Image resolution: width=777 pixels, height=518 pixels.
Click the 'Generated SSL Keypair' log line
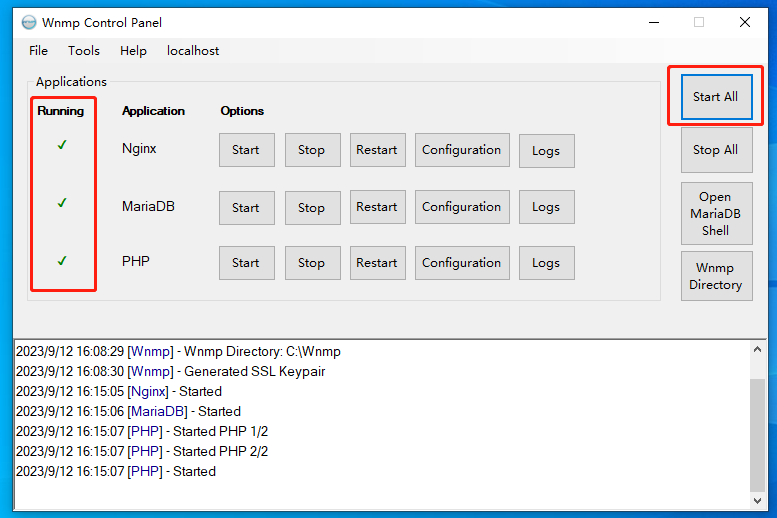click(x=170, y=371)
